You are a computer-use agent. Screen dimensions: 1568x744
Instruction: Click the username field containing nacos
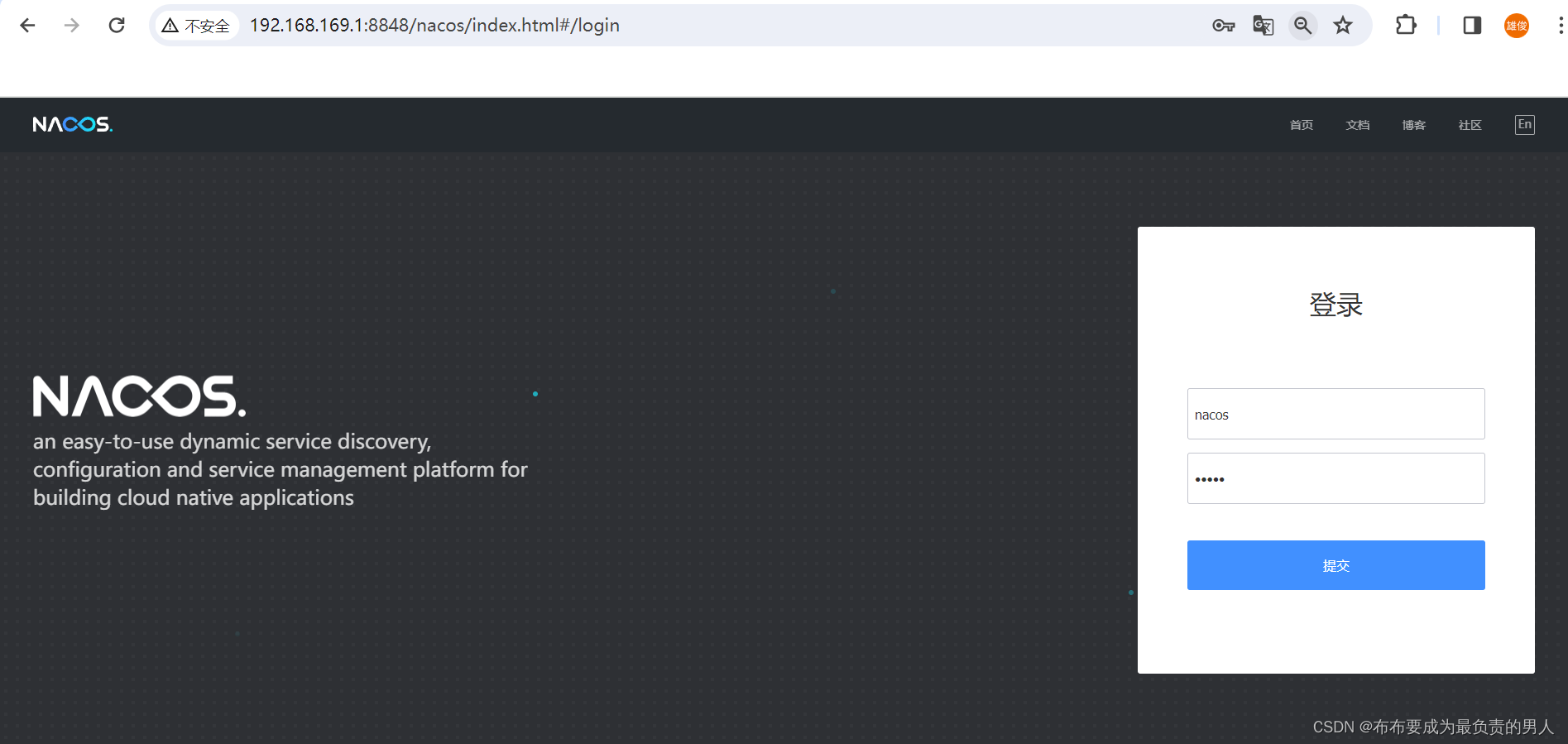(x=1335, y=414)
